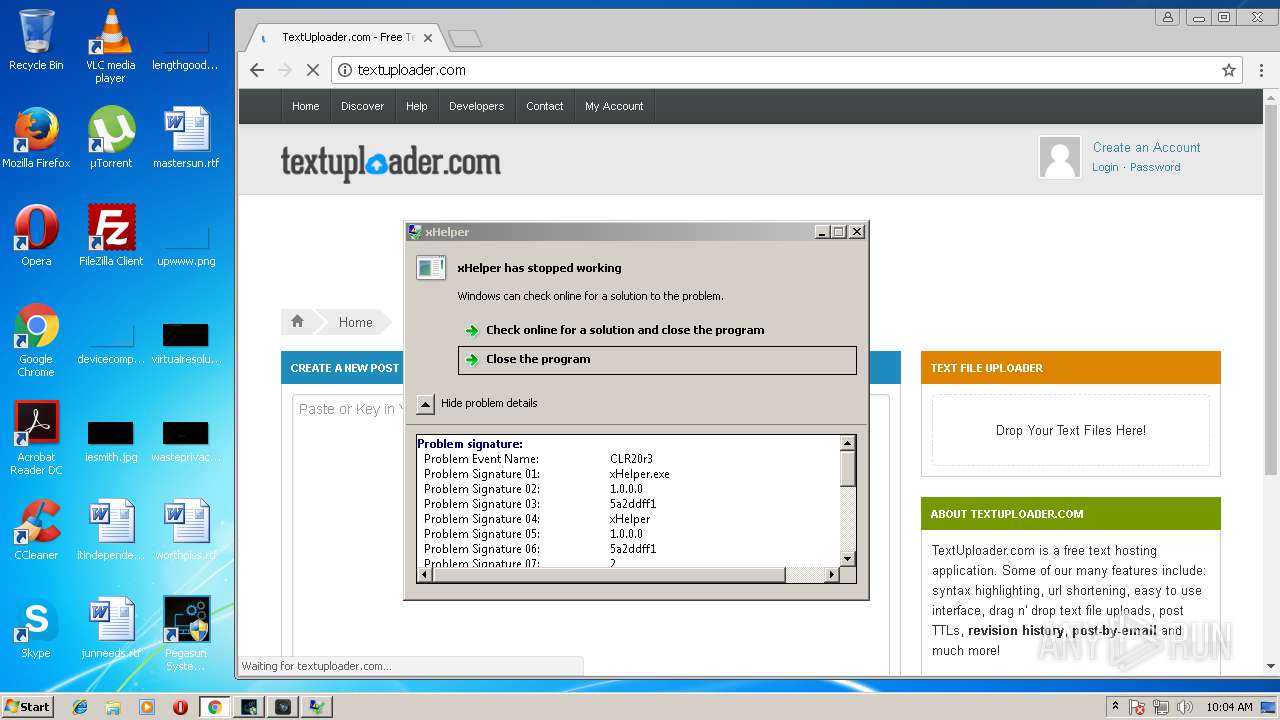The width and height of the screenshot is (1280, 720).
Task: Open the Skype desktop shortcut
Action: tap(36, 628)
